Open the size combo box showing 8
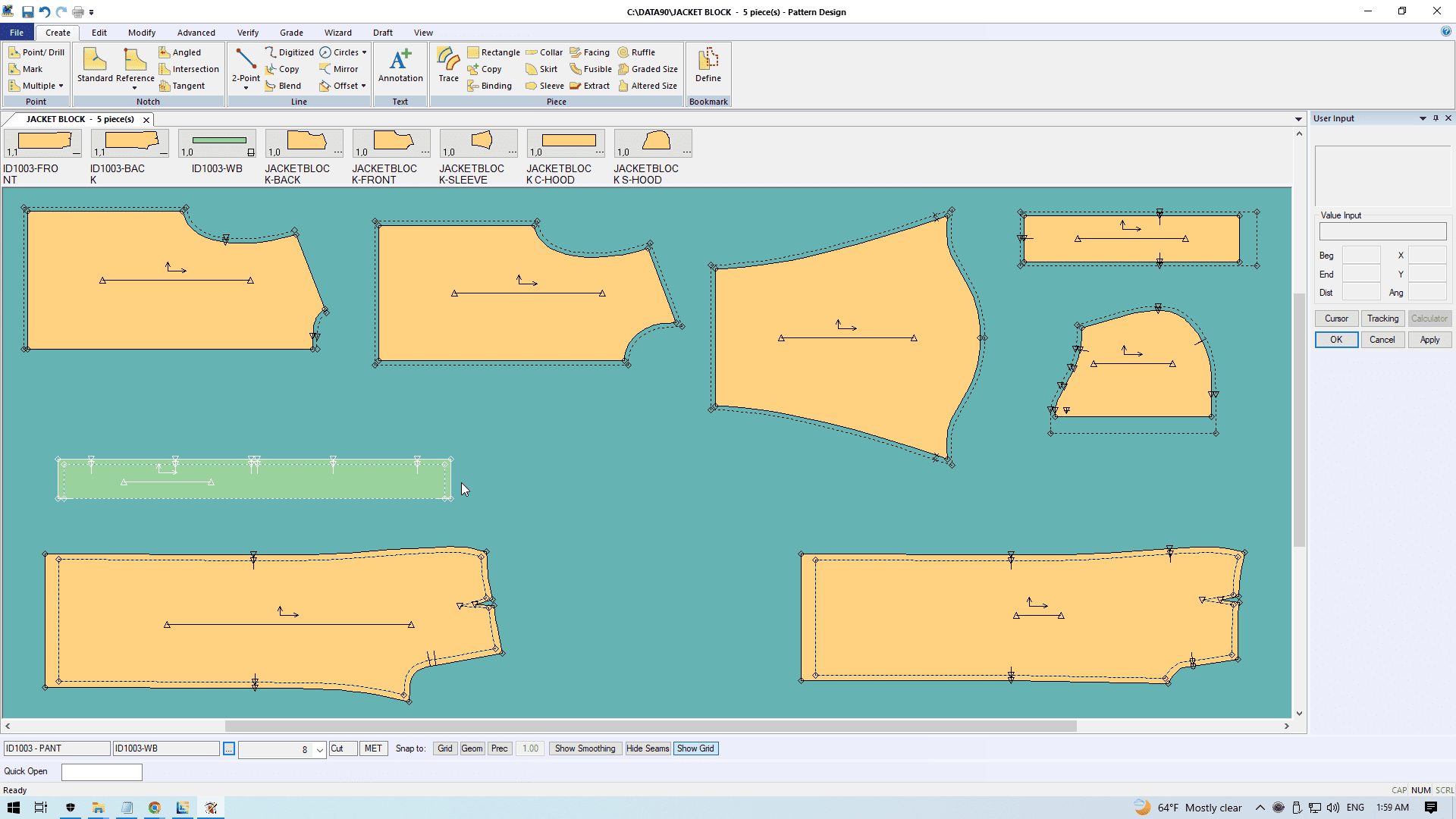The width and height of the screenshot is (1456, 819). (320, 749)
